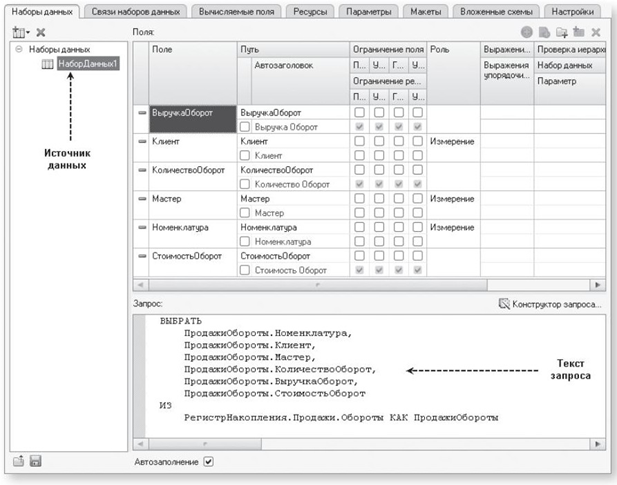Click ВЫБРАТЬ keyword in query text
The height and width of the screenshot is (485, 617).
[x=181, y=321]
